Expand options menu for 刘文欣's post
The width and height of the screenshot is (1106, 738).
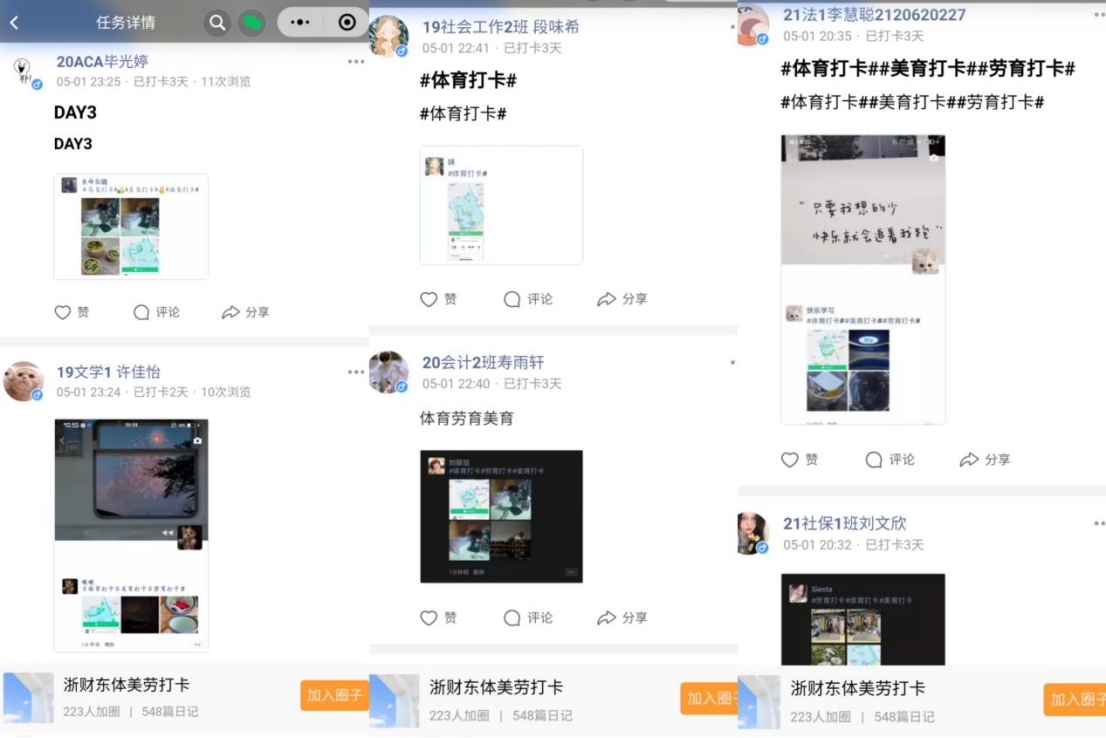click(1099, 523)
